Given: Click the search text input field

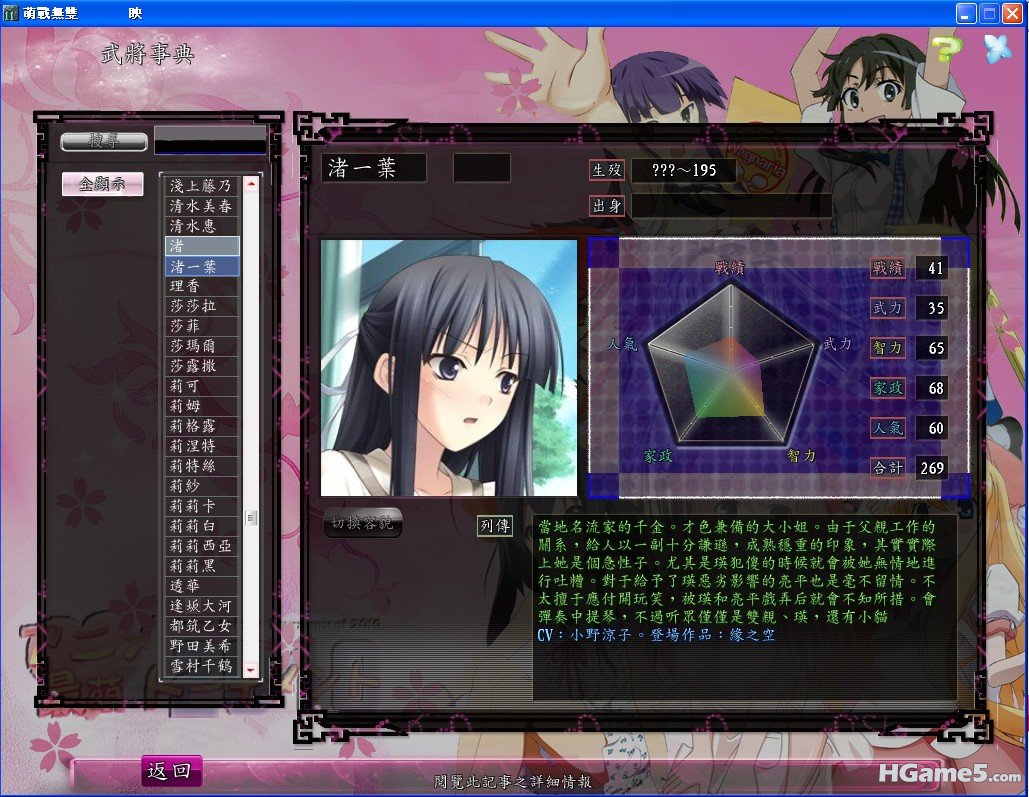Looking at the screenshot, I should (210, 140).
